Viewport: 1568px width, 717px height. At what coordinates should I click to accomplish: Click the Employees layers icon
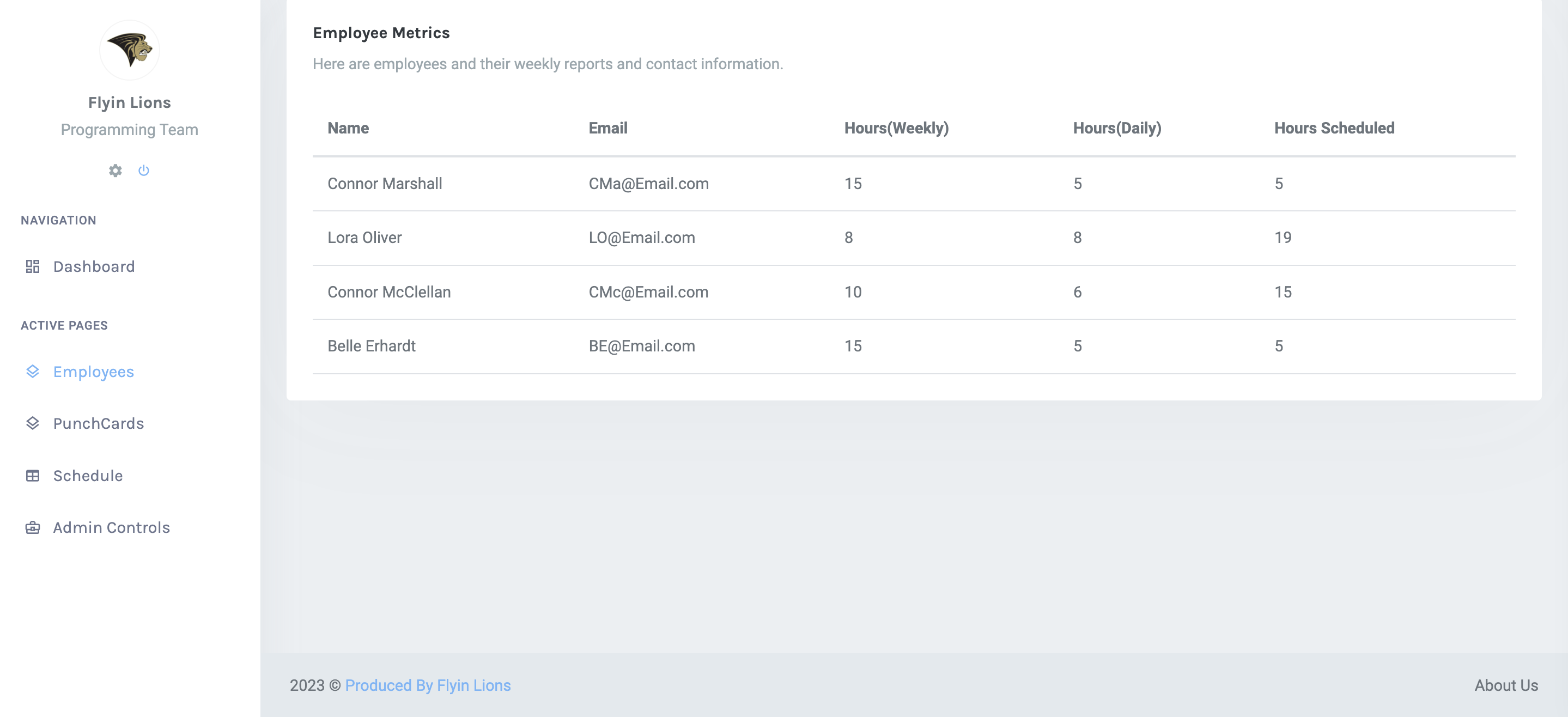pos(33,371)
